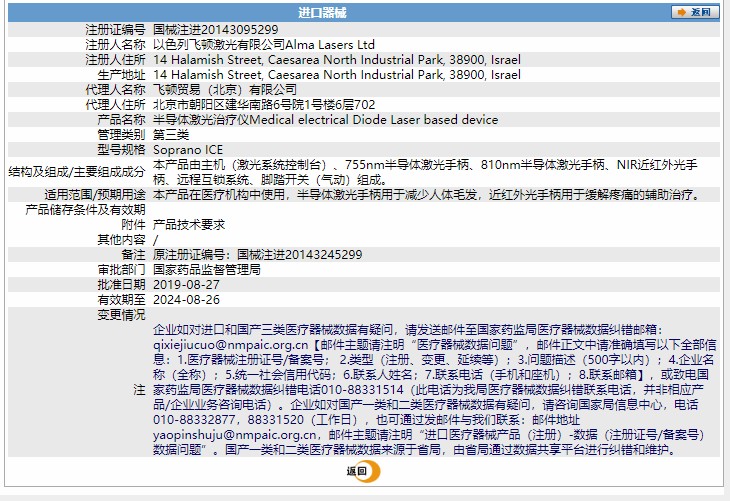Click email qixiejiucuo@nmpaic.org.cn in note
The width and height of the screenshot is (730, 501).
click(x=230, y=345)
